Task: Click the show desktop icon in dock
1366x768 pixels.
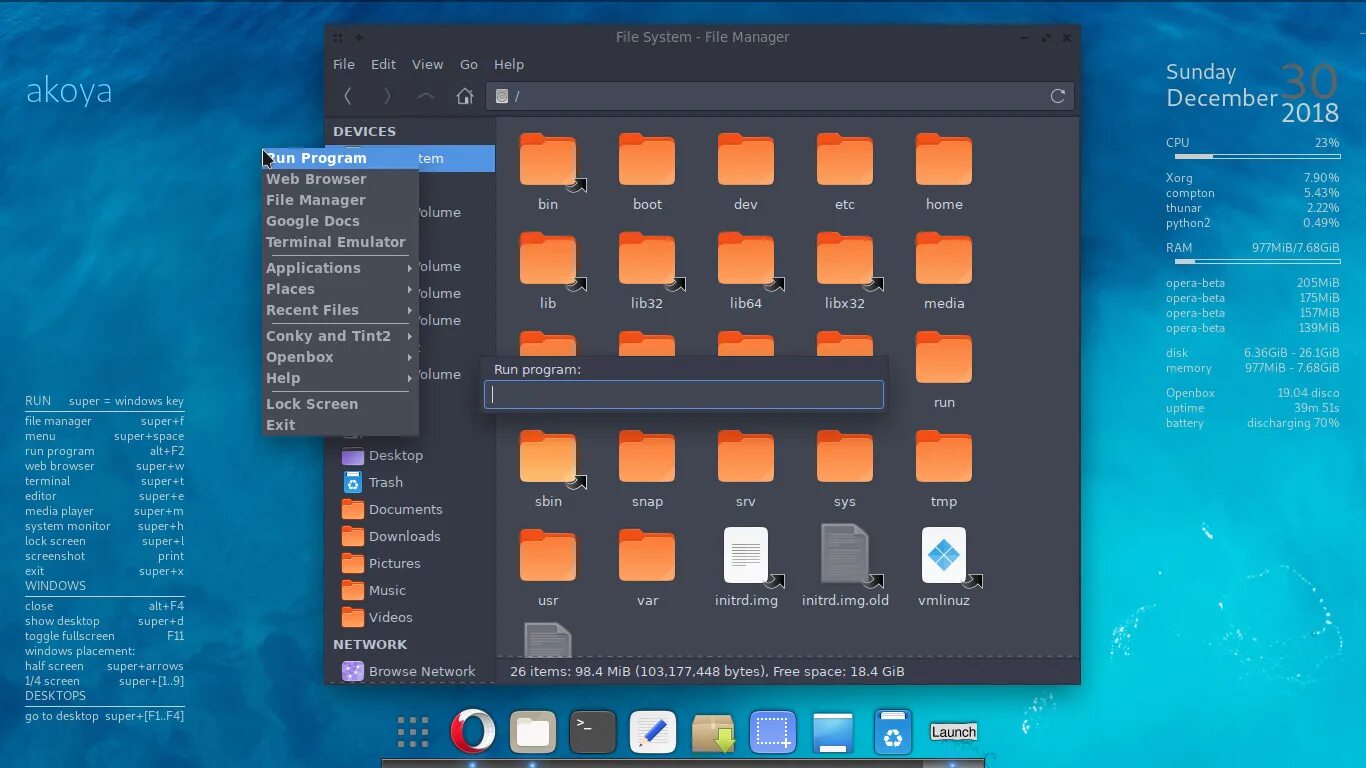Action: click(x=833, y=732)
